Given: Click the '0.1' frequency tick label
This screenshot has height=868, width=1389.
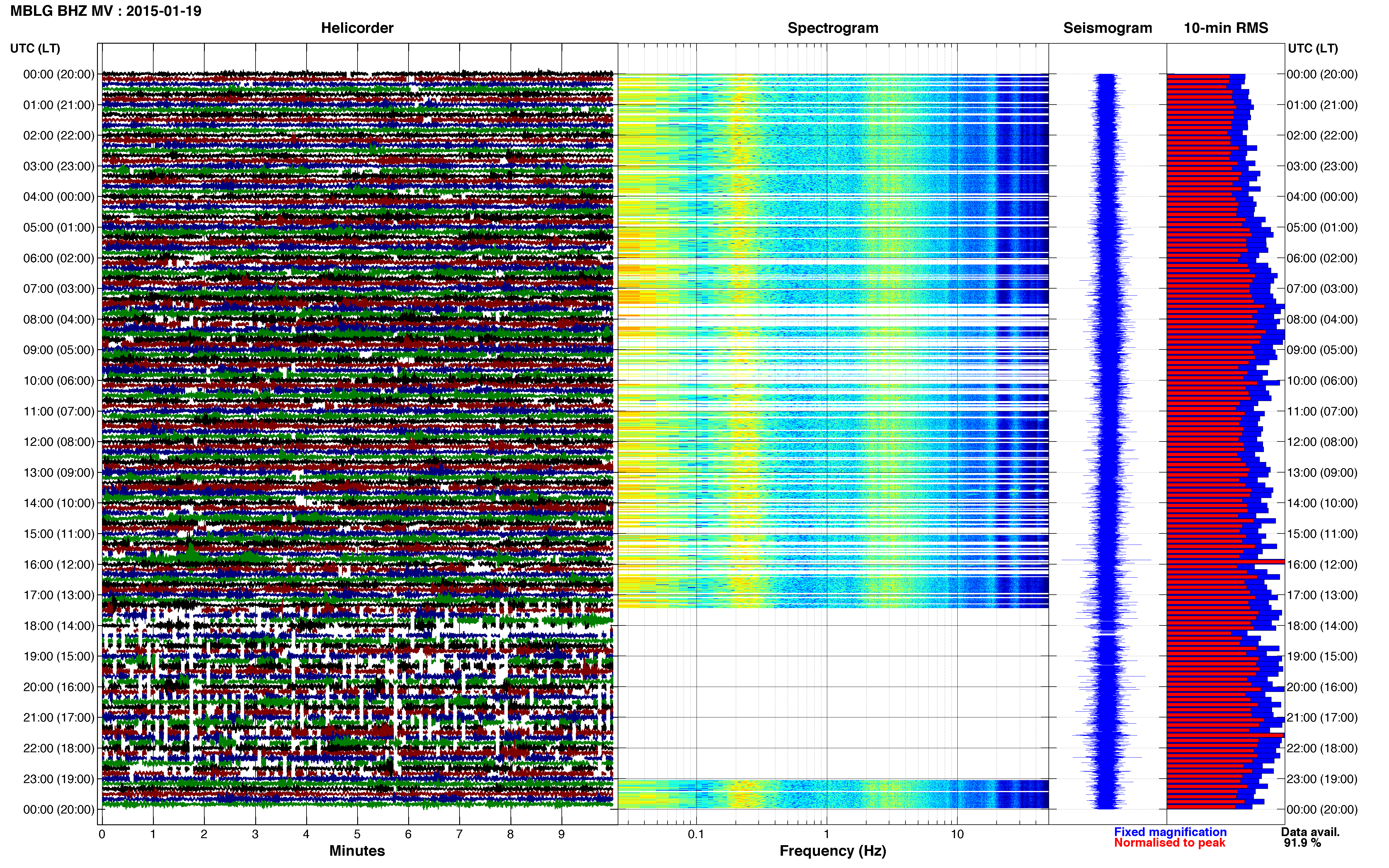Looking at the screenshot, I should pos(696,834).
